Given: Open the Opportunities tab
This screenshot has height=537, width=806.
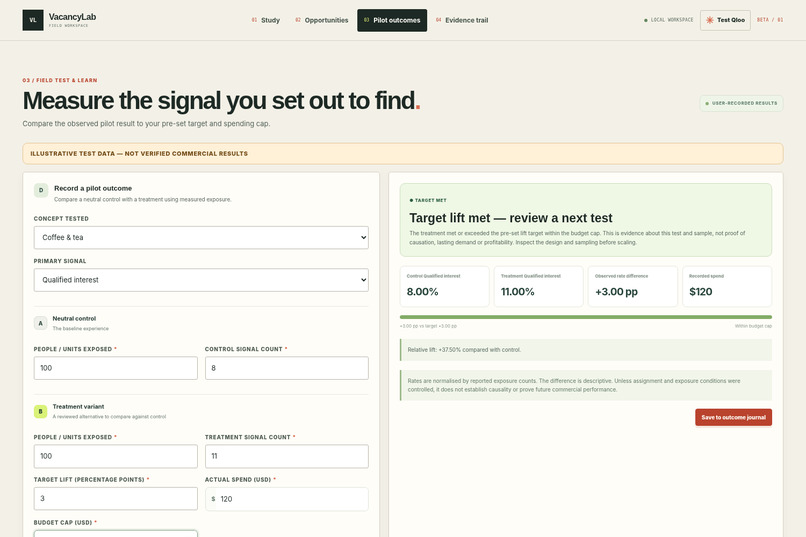Looking at the screenshot, I should coord(322,20).
